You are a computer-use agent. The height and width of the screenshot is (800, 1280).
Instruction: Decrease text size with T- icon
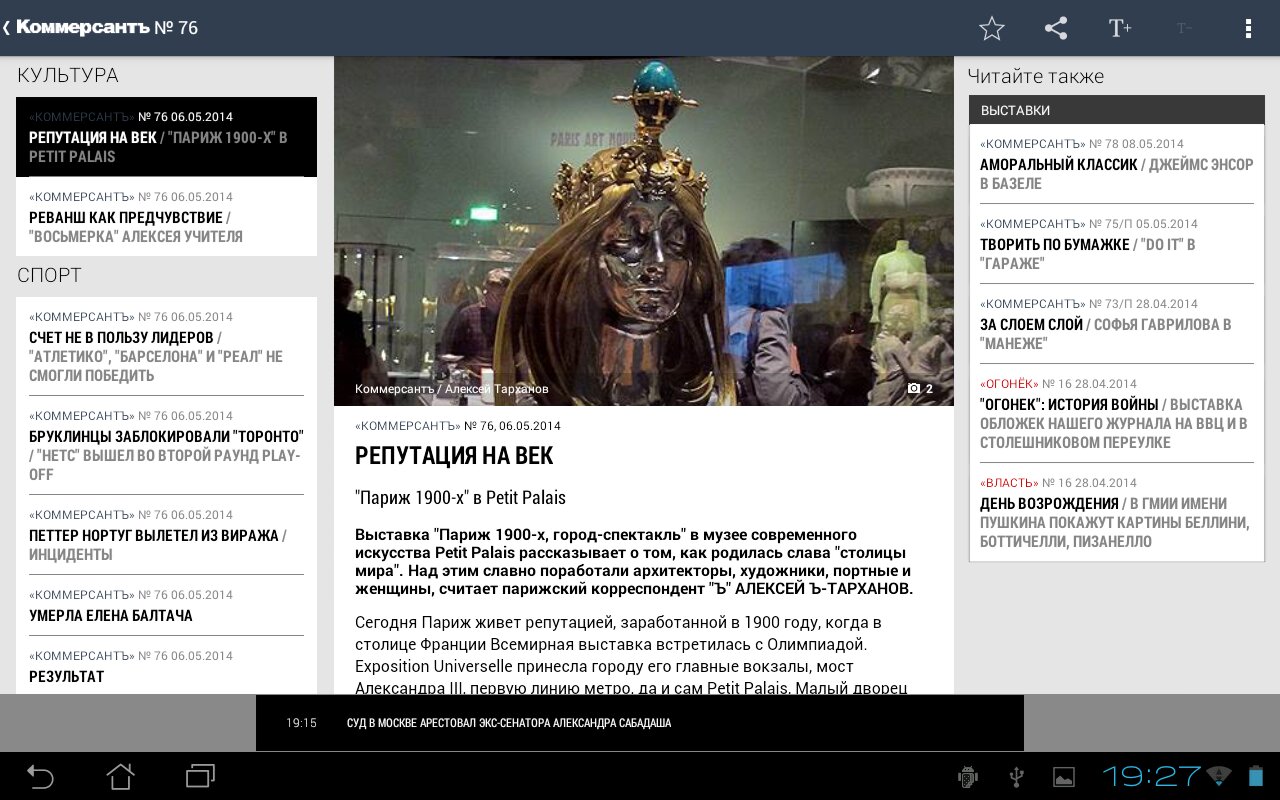(1184, 28)
